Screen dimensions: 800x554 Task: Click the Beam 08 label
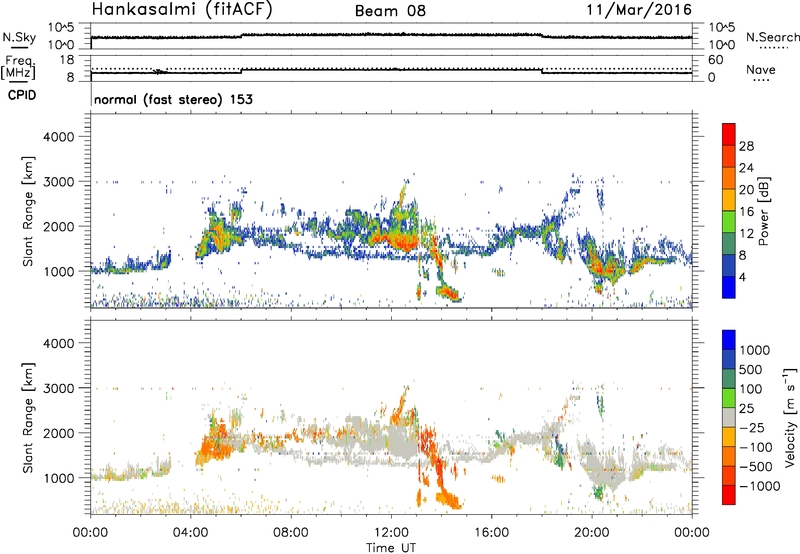point(390,11)
